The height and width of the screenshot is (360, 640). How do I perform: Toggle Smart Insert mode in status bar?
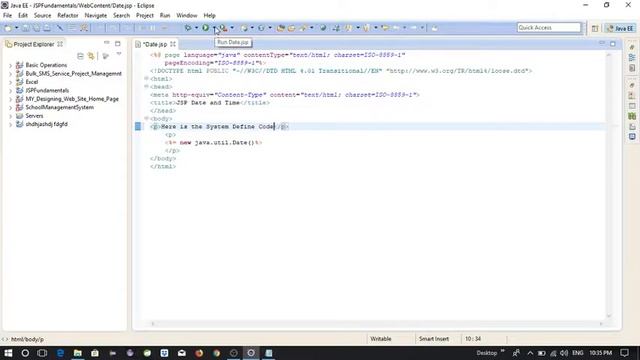pos(433,339)
